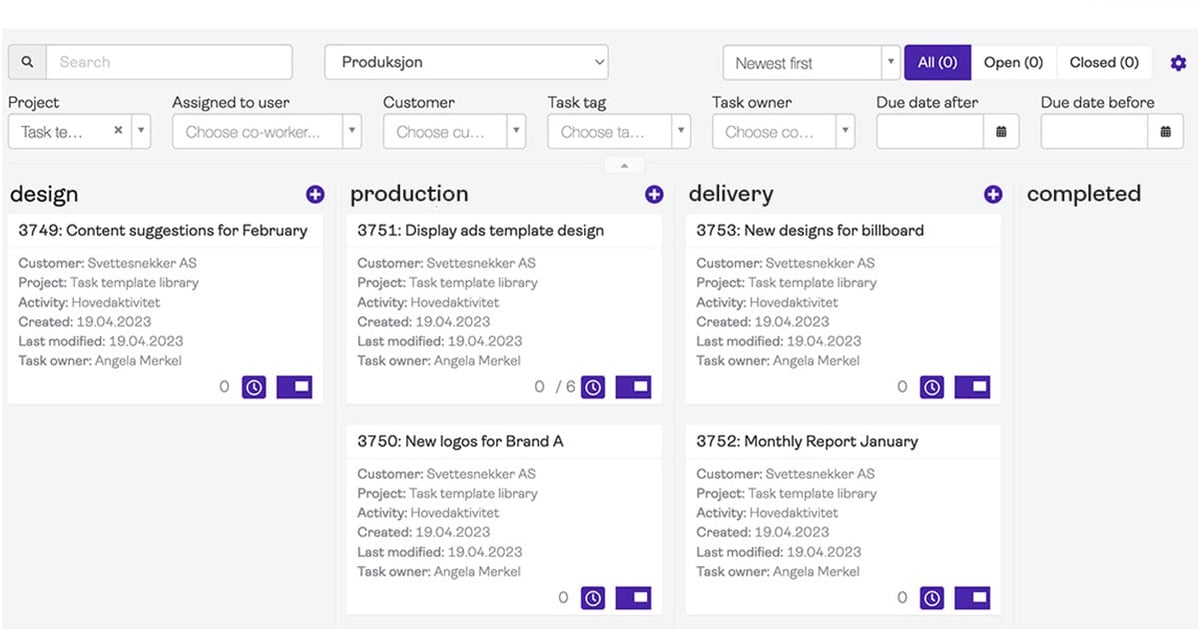Open the Customer filter dropdown

click(x=455, y=131)
